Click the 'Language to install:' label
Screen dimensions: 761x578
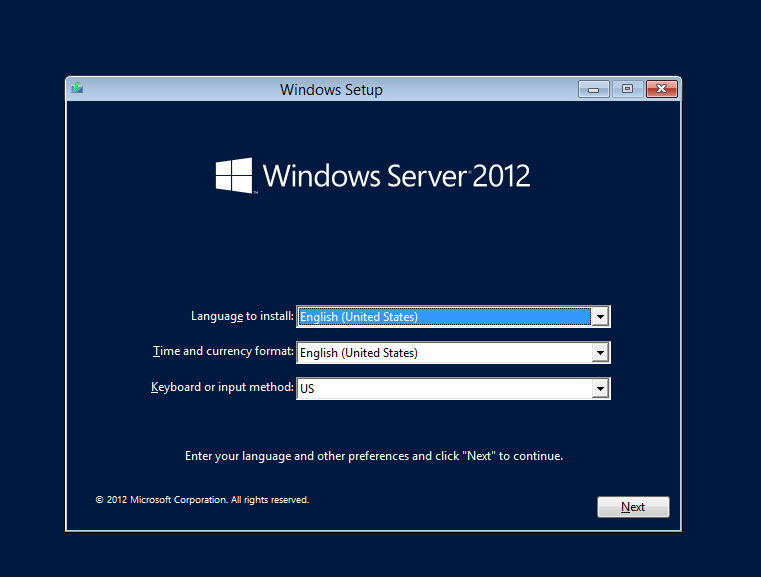[242, 316]
